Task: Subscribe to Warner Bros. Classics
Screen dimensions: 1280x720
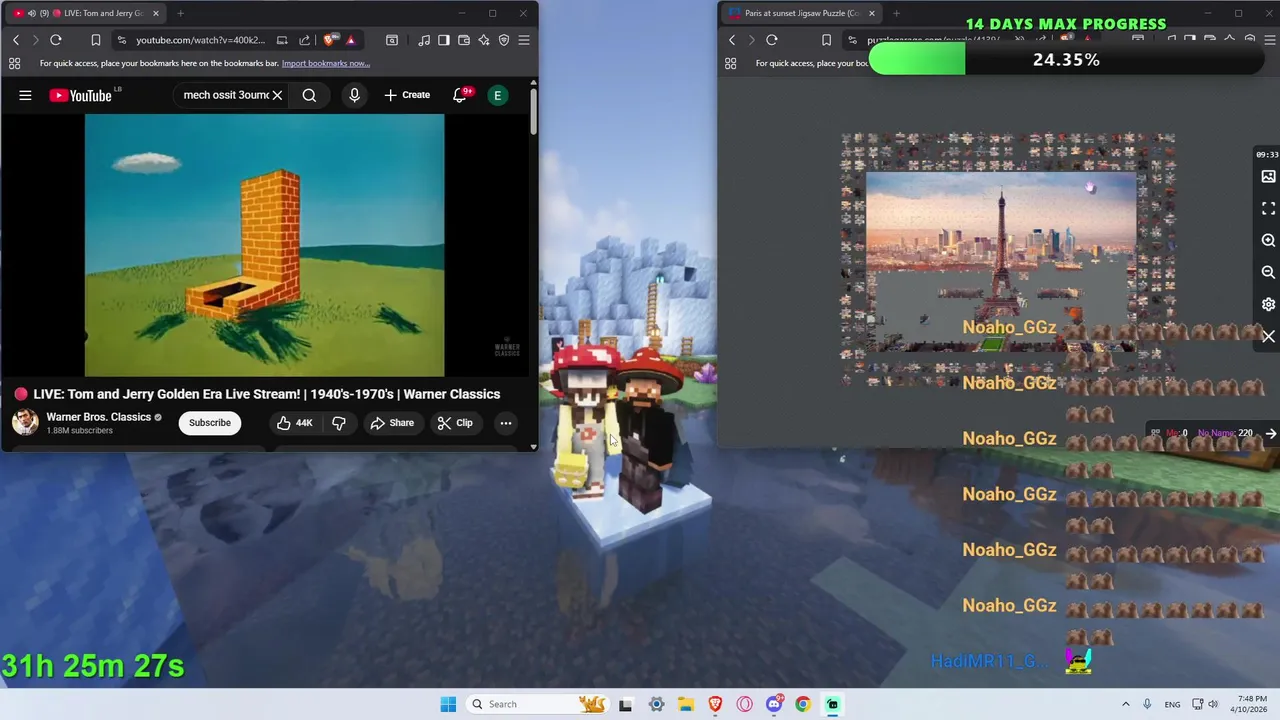Action: pos(210,422)
